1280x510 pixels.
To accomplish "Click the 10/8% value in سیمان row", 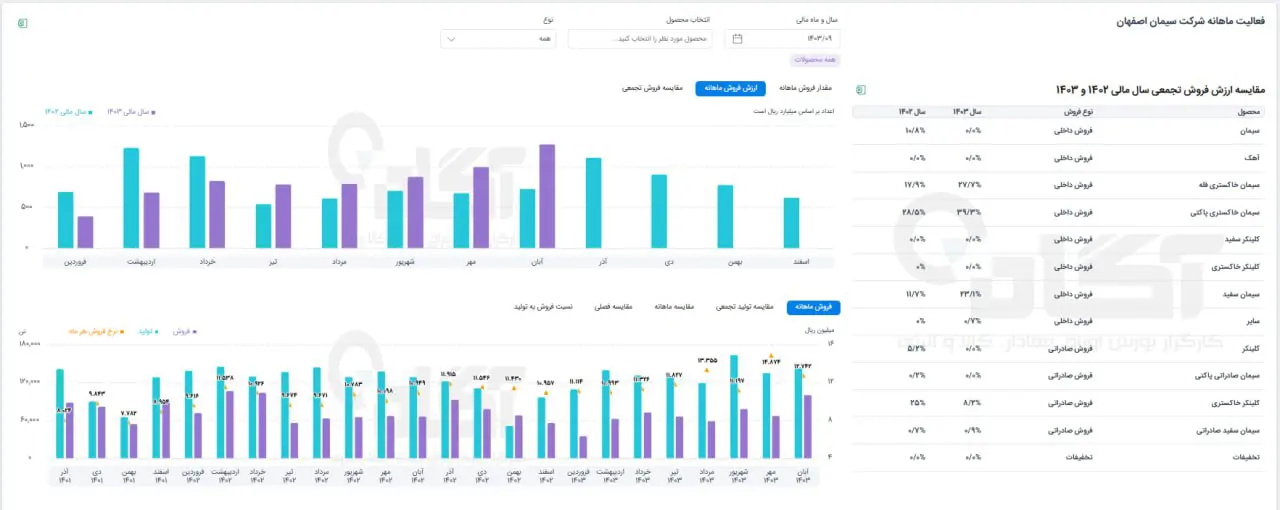I will tap(914, 130).
